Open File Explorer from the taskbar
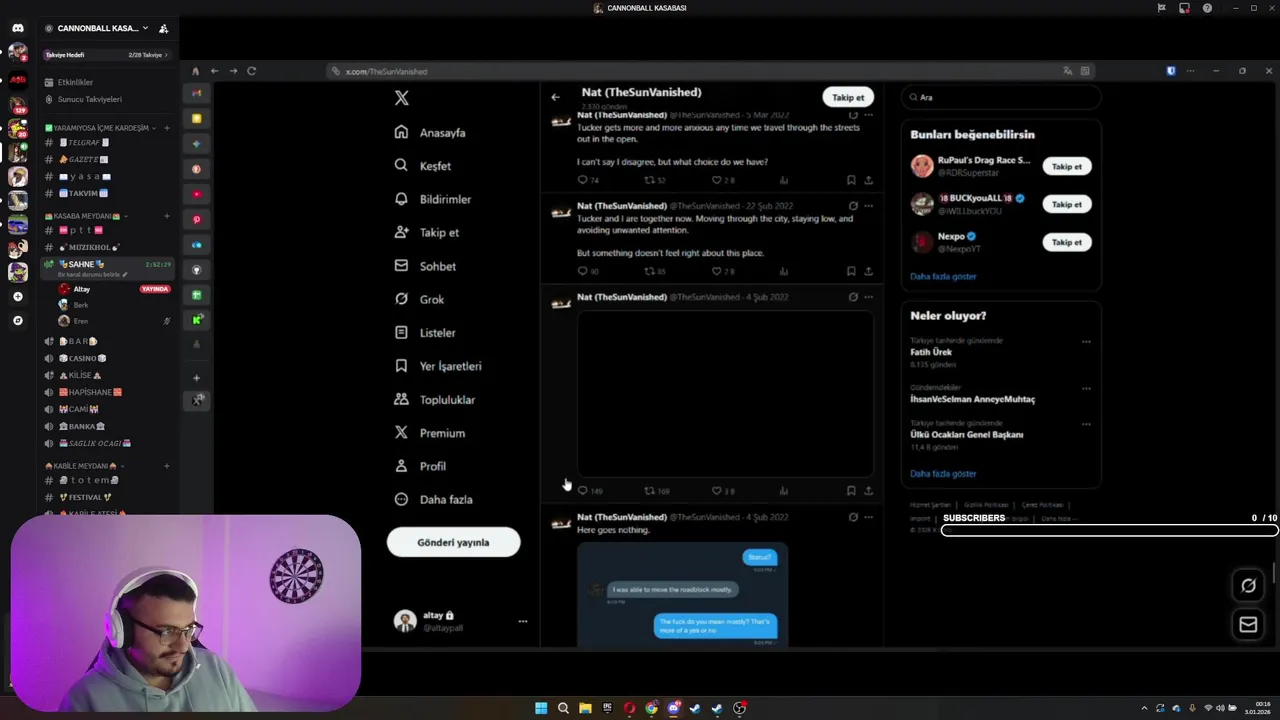The height and width of the screenshot is (720, 1280). point(585,708)
